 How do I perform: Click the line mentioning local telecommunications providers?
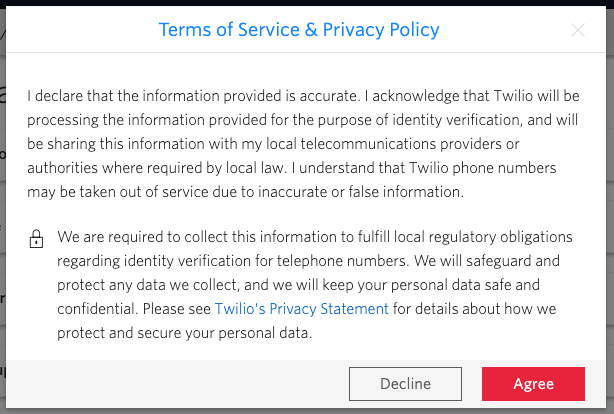pyautogui.click(x=273, y=144)
